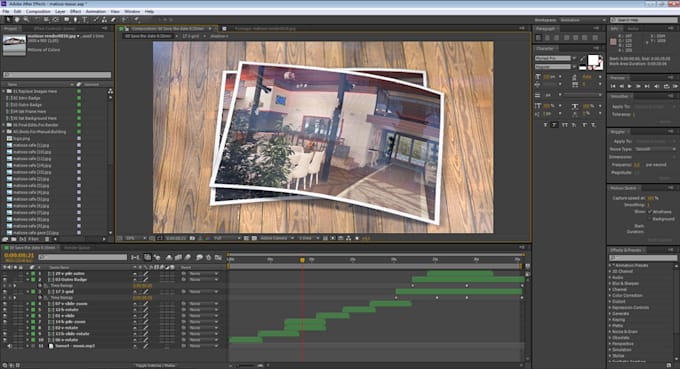Image resolution: width=680 pixels, height=369 pixels.
Task: Expand Color Correction effects category
Action: 610,295
